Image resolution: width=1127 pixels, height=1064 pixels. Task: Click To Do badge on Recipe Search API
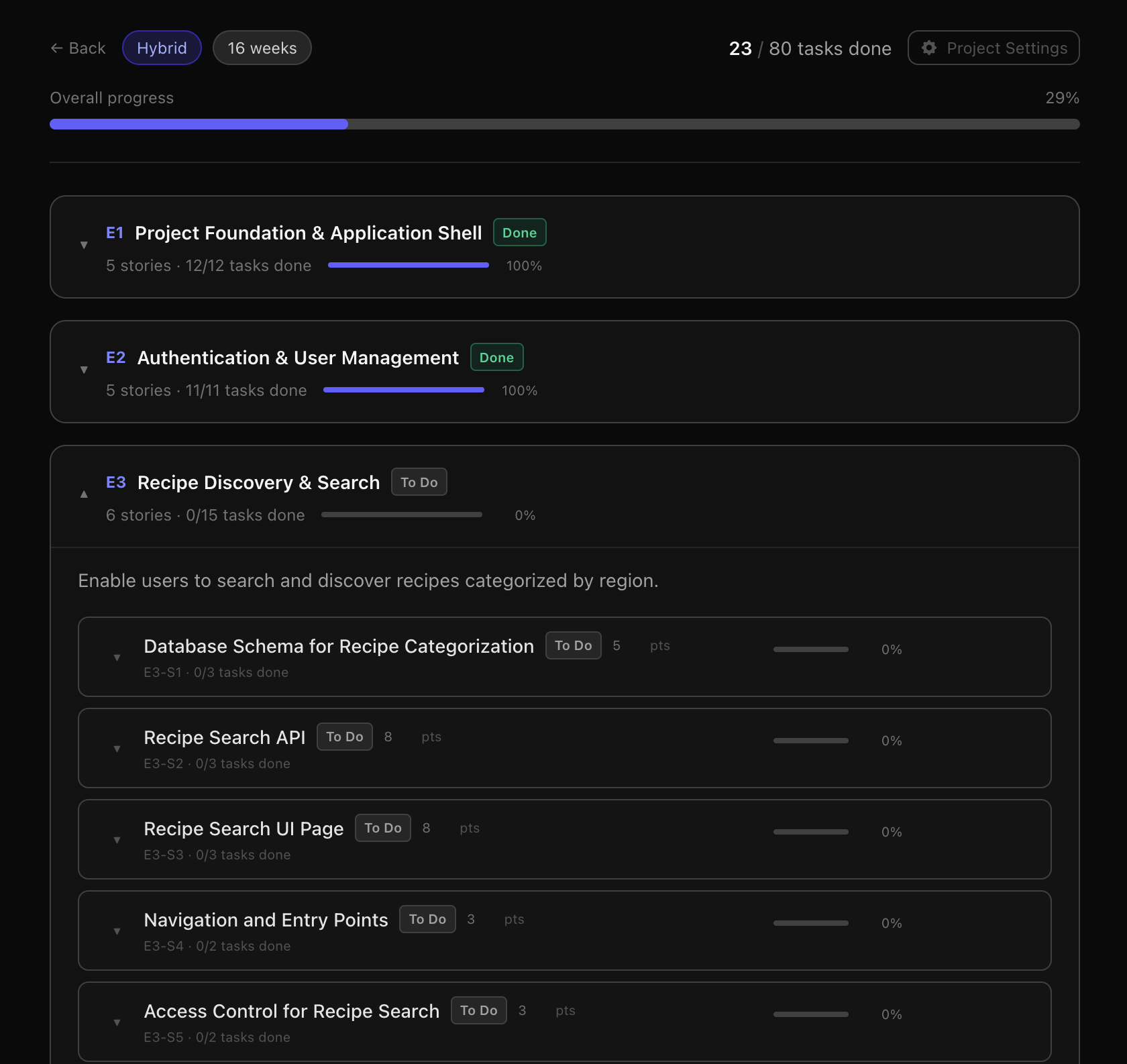[x=345, y=737]
